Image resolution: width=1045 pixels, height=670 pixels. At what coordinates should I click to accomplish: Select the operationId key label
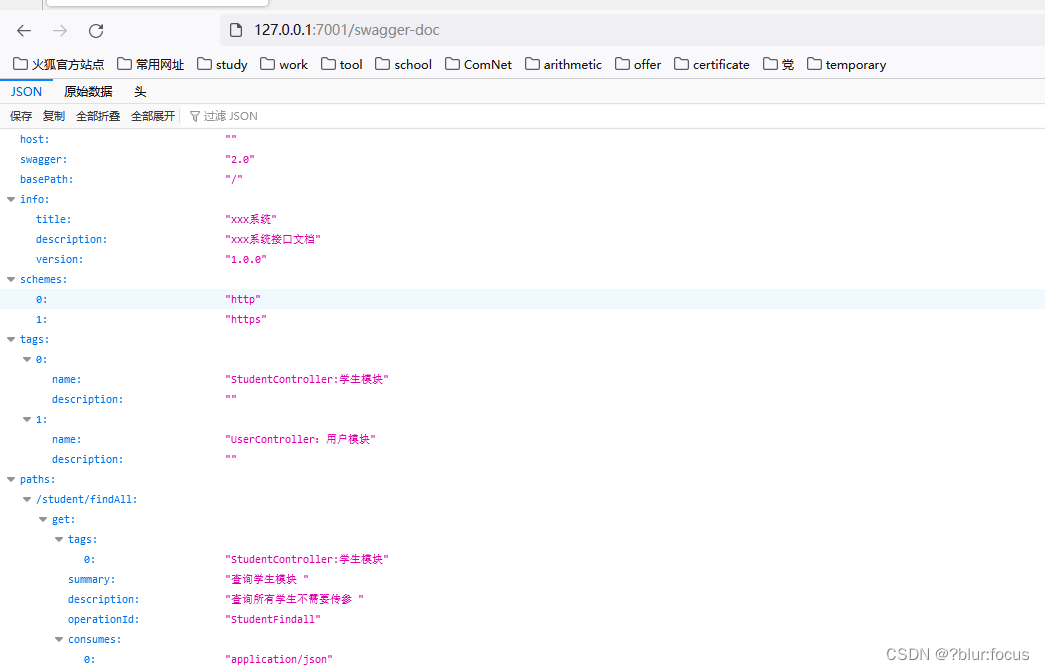pos(103,619)
